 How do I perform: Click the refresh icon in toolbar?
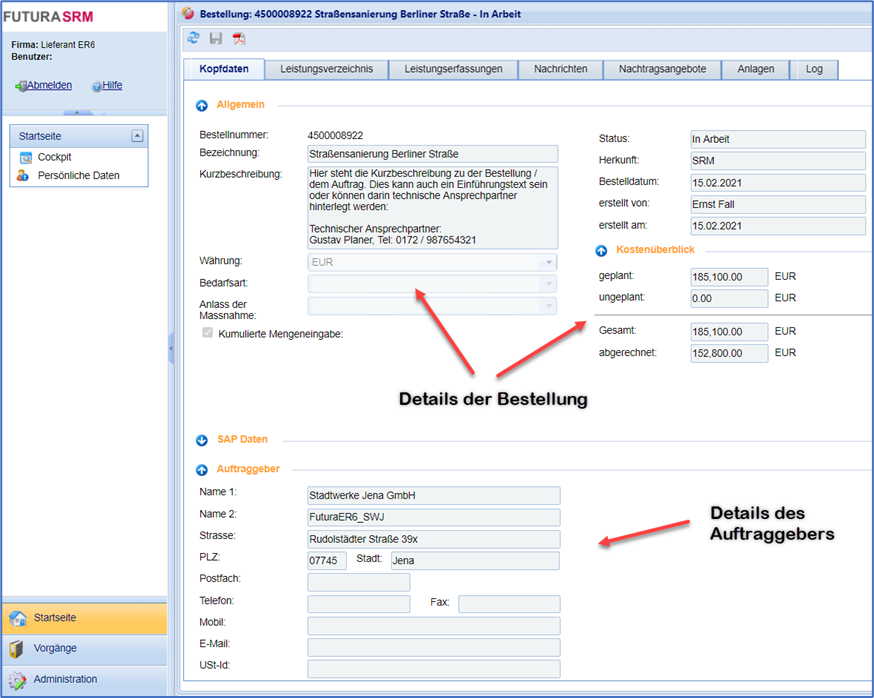(193, 38)
